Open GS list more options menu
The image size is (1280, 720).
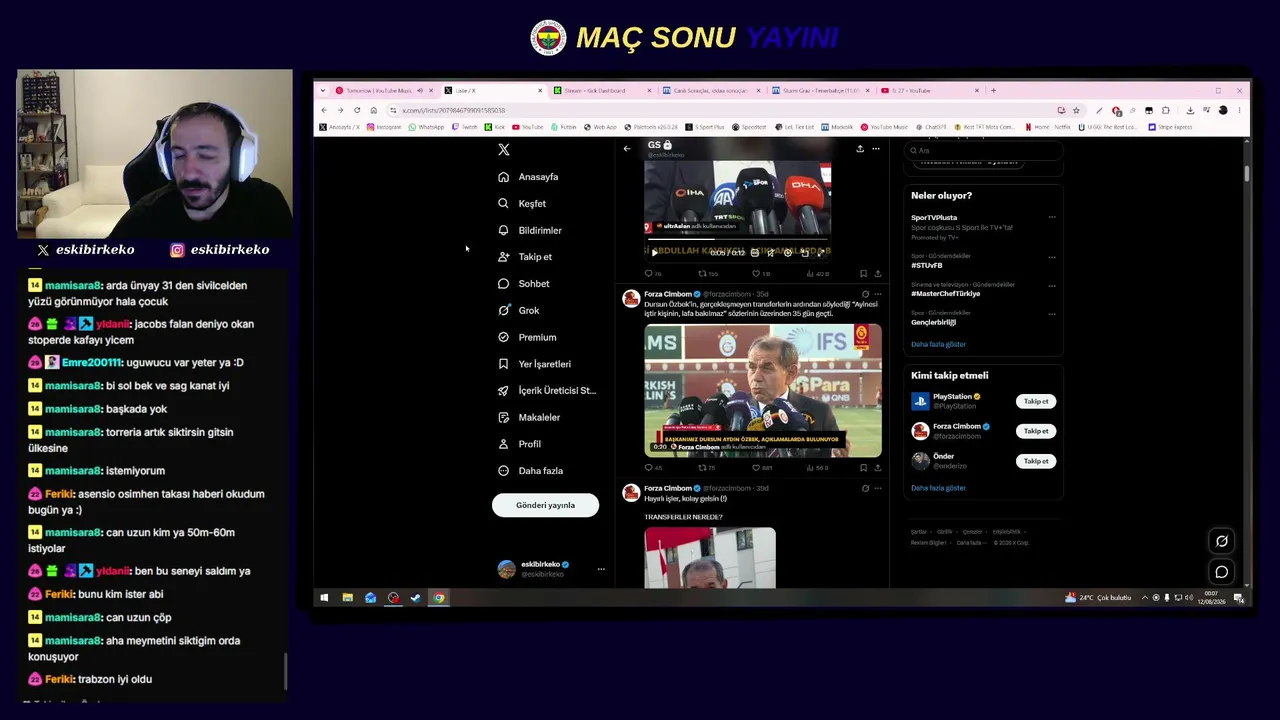pyautogui.click(x=876, y=149)
